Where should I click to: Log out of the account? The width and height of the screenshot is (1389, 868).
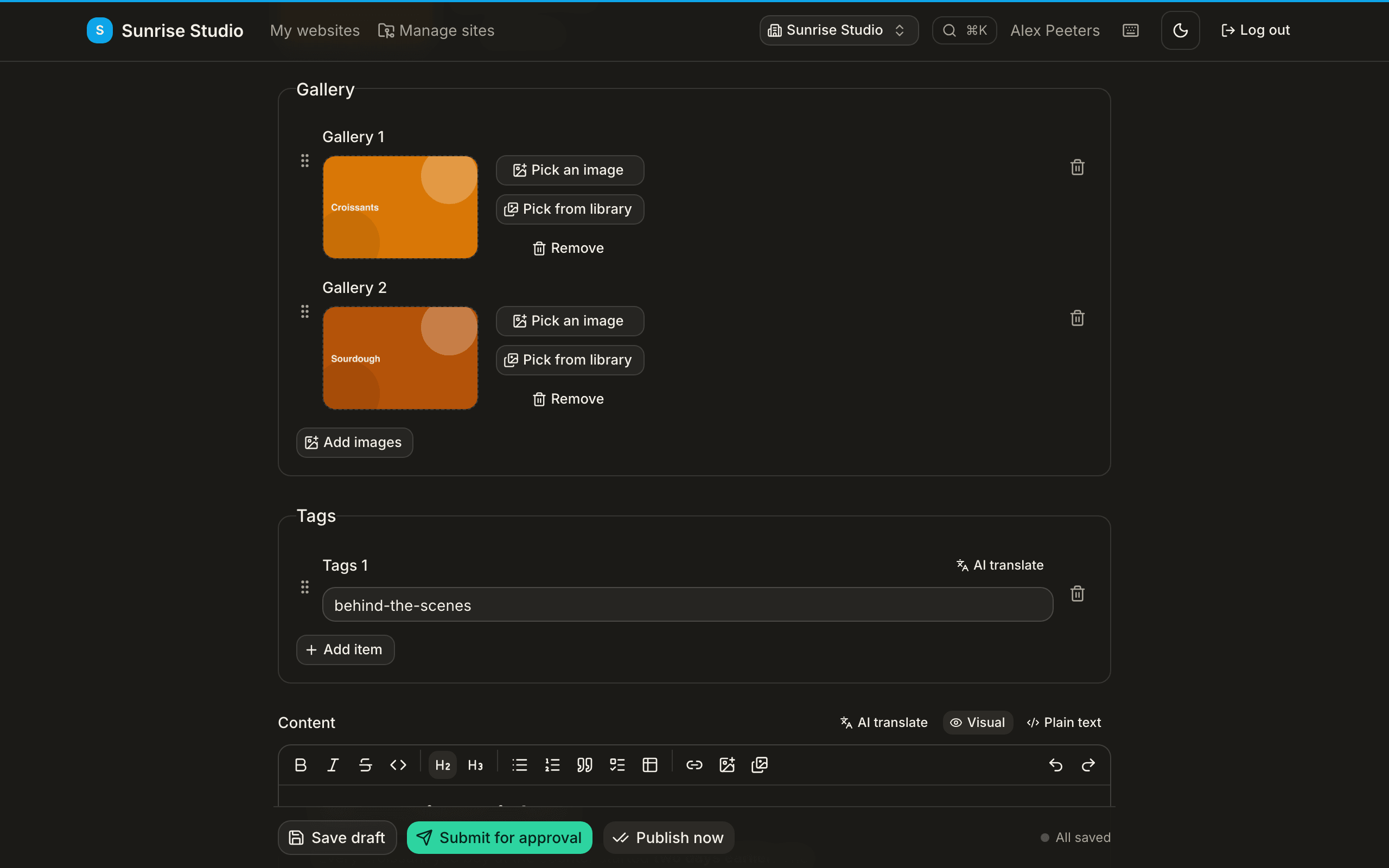(1256, 30)
